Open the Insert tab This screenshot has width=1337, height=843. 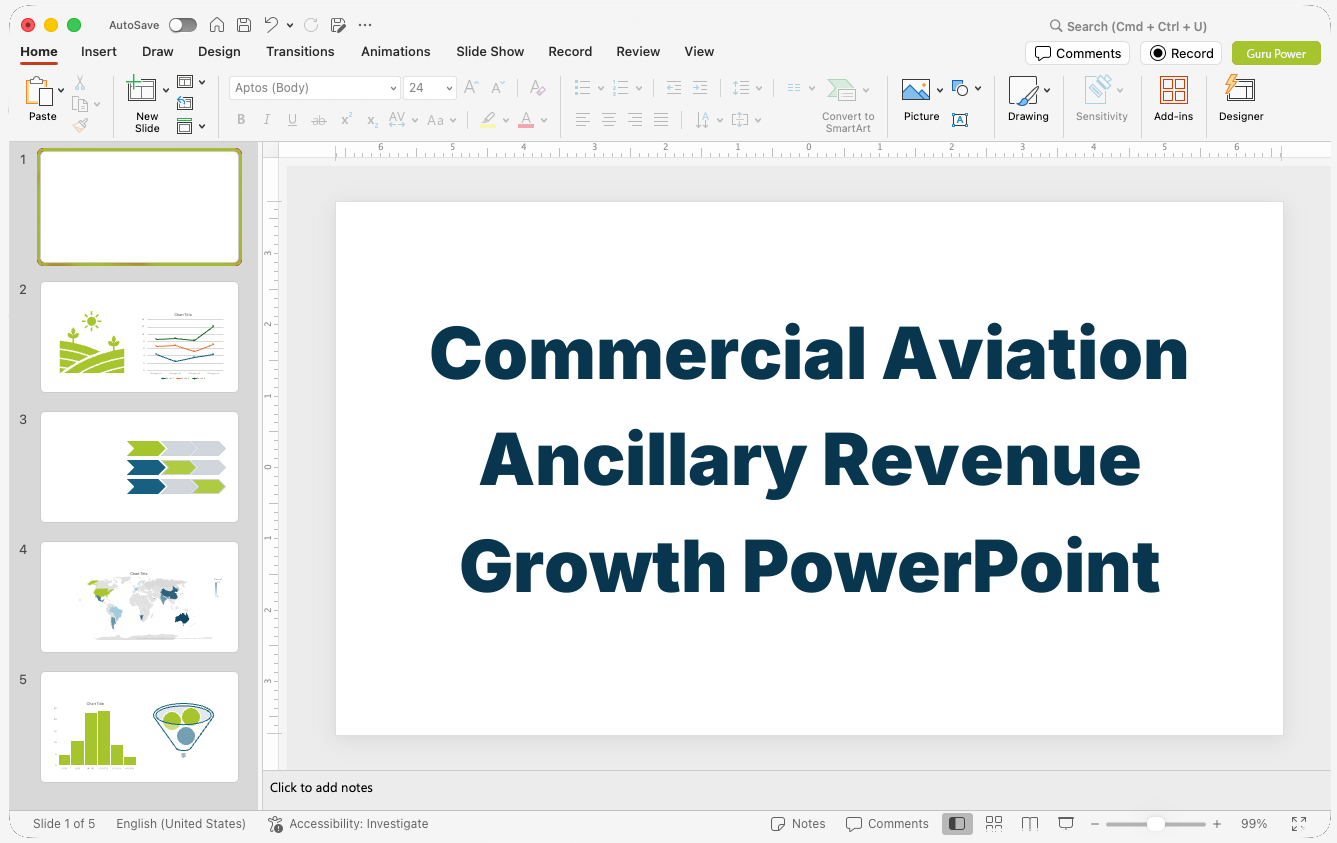(99, 52)
